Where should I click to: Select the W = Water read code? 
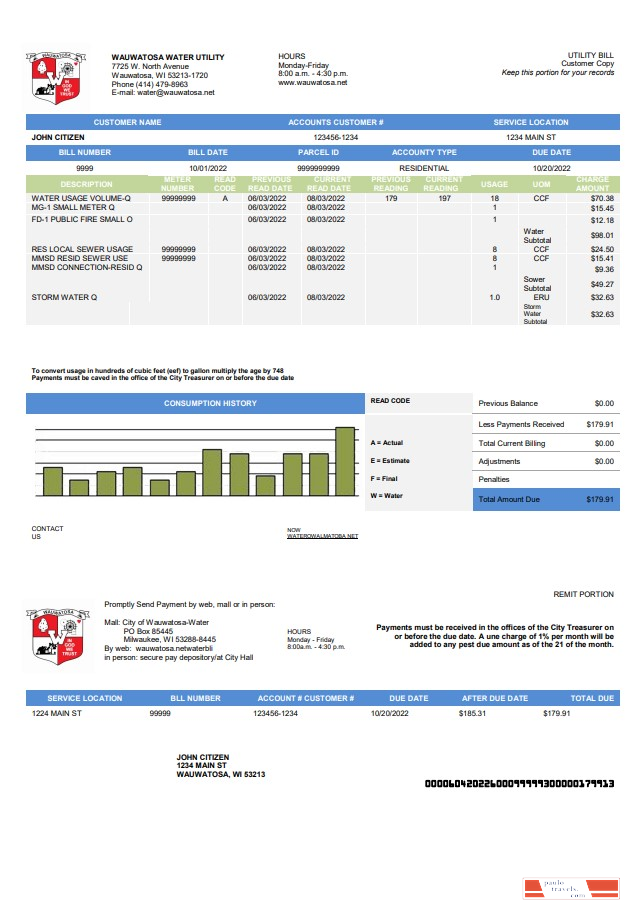[x=386, y=495]
